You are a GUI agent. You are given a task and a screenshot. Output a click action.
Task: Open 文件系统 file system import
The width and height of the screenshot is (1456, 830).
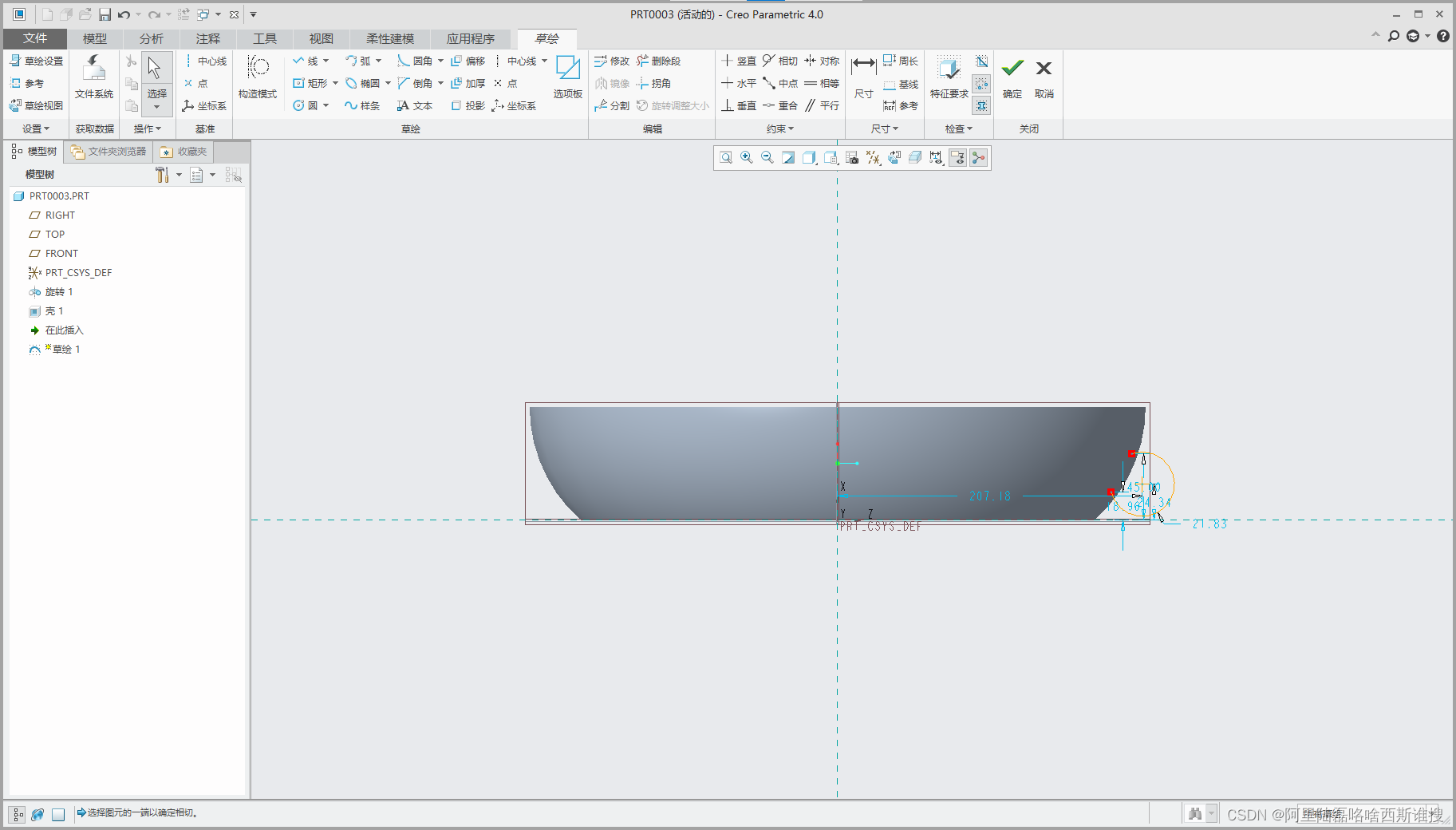coord(94,77)
